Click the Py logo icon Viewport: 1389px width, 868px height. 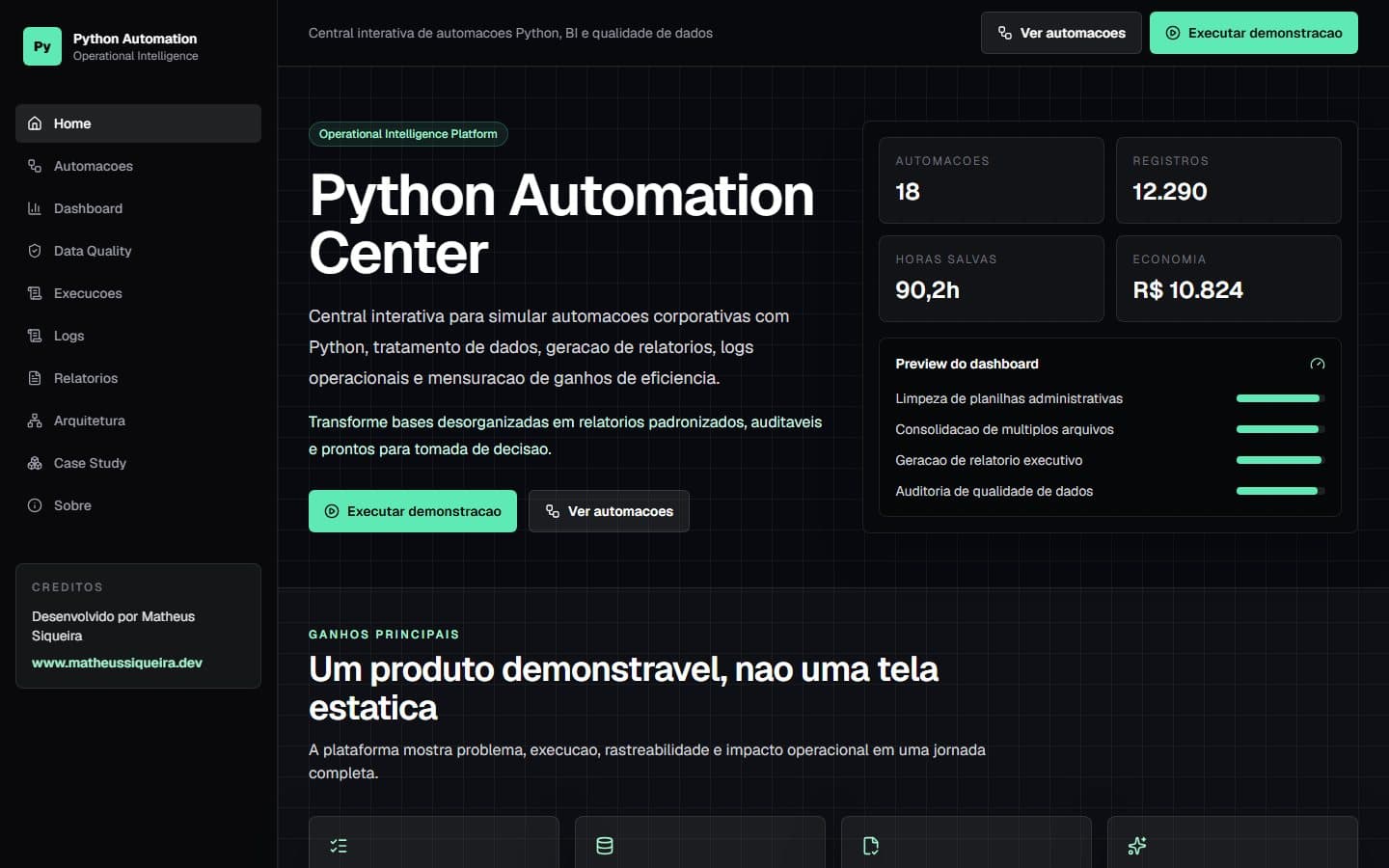point(42,46)
